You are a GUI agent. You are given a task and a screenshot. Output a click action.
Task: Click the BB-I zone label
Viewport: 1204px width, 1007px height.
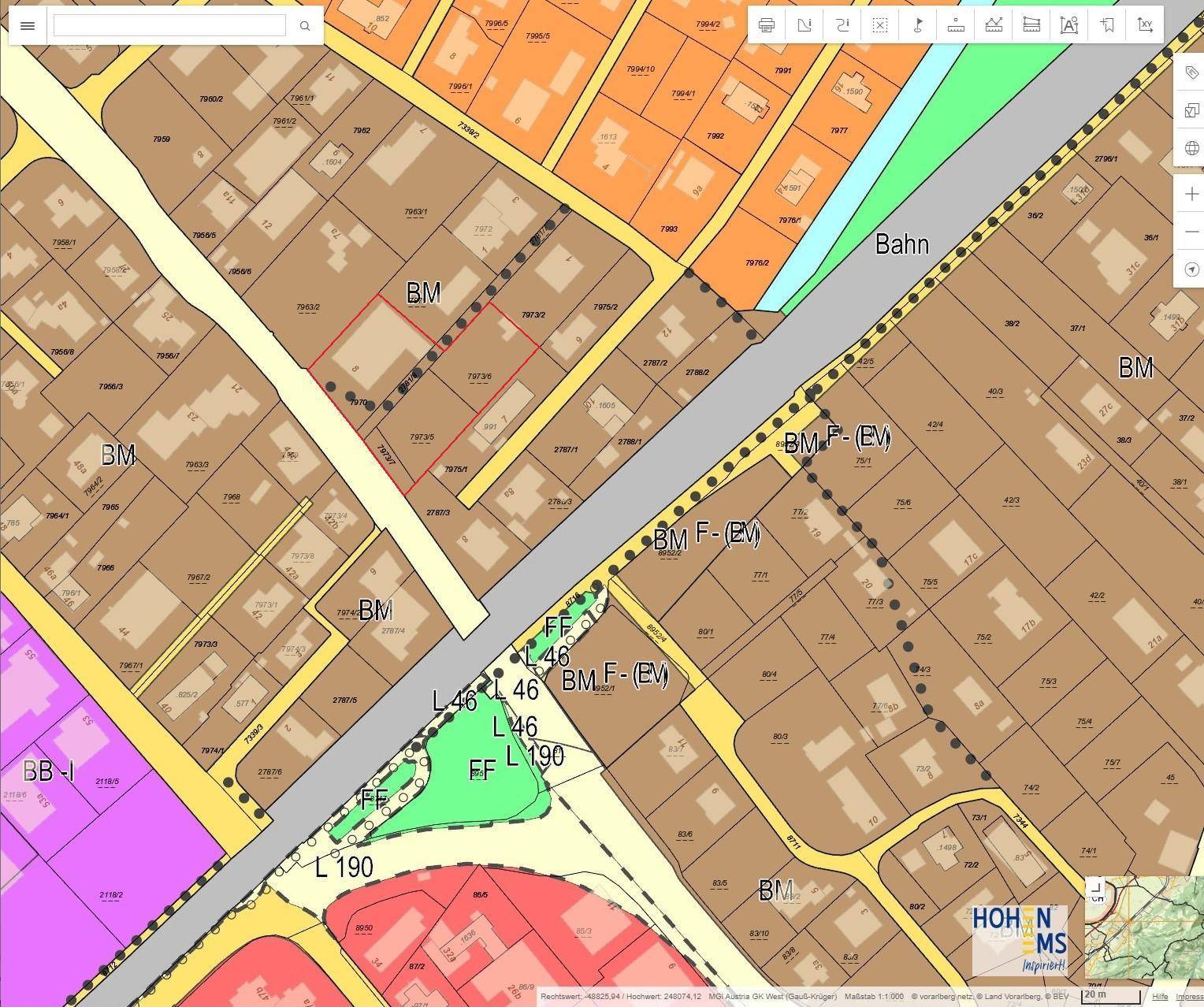pyautogui.click(x=48, y=770)
